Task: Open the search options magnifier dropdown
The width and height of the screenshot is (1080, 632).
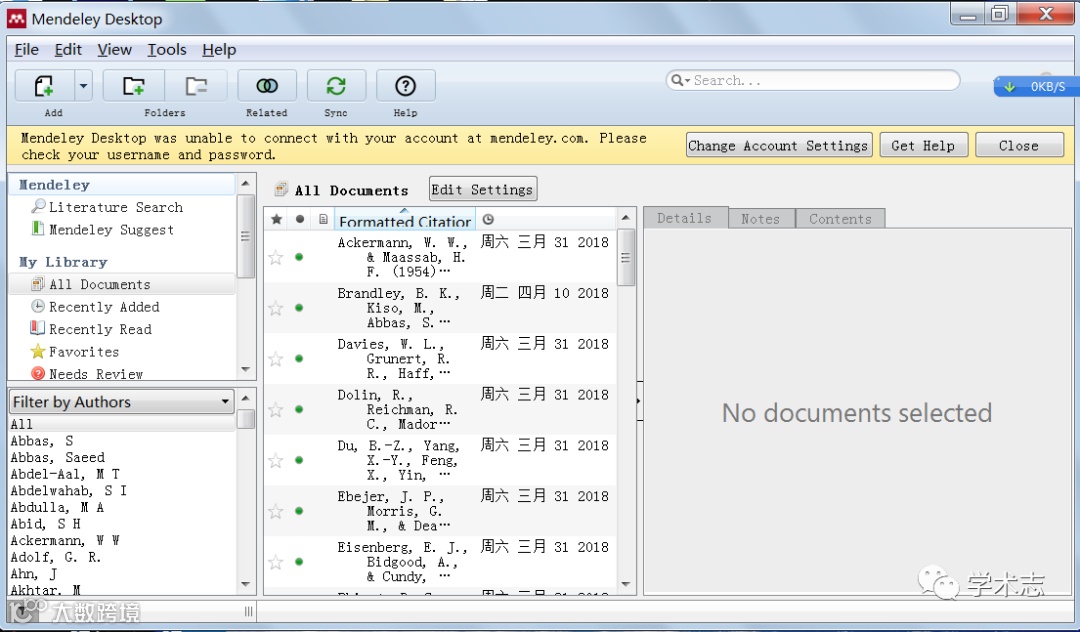Action: coord(681,81)
